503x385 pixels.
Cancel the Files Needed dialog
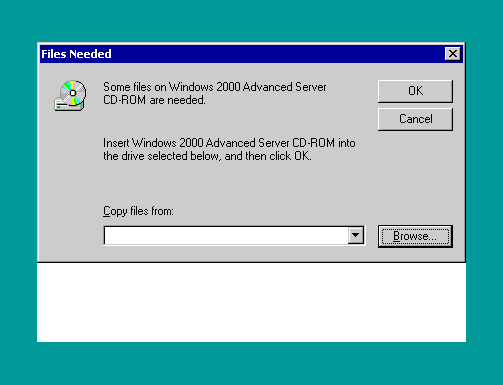pyautogui.click(x=415, y=119)
